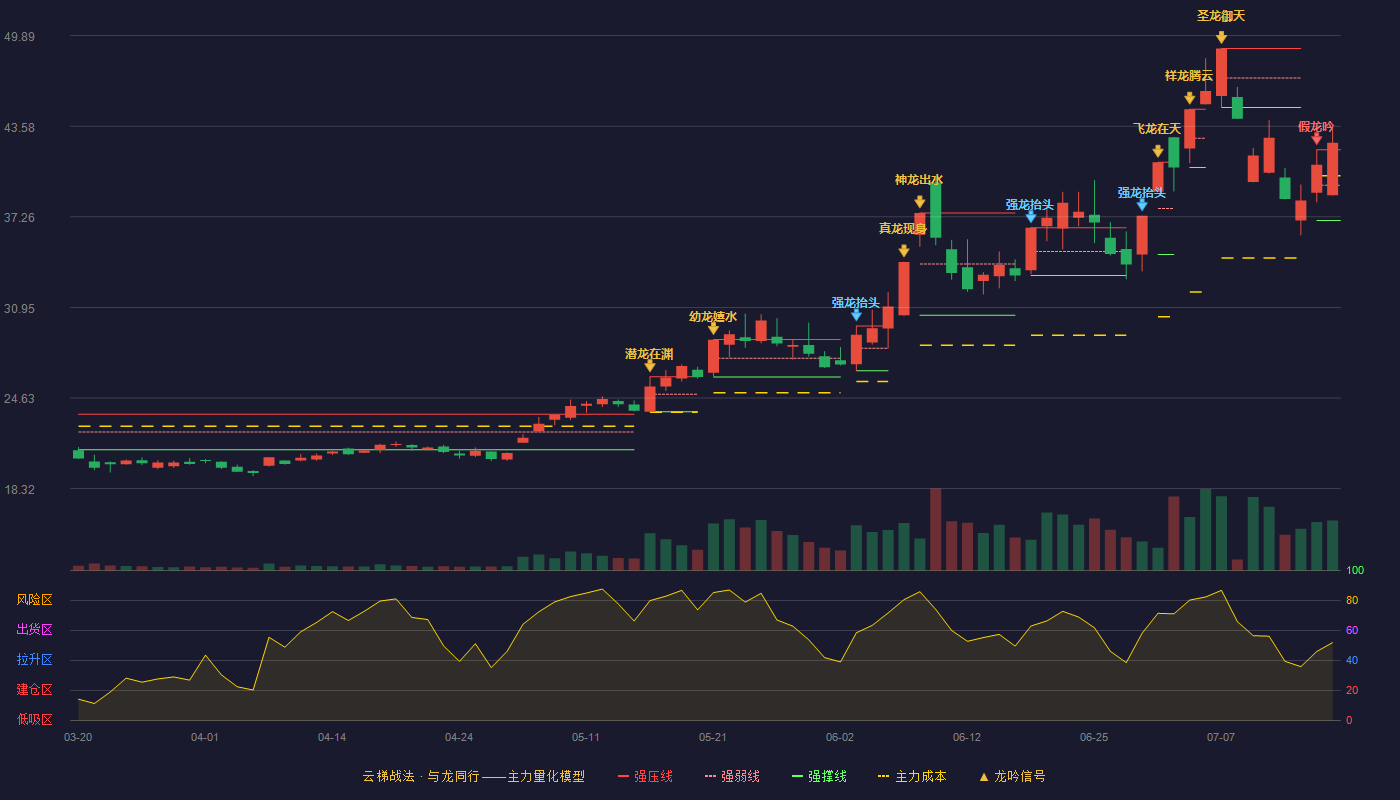
Task: Click the 低吸区 zone label
Action: 35,719
